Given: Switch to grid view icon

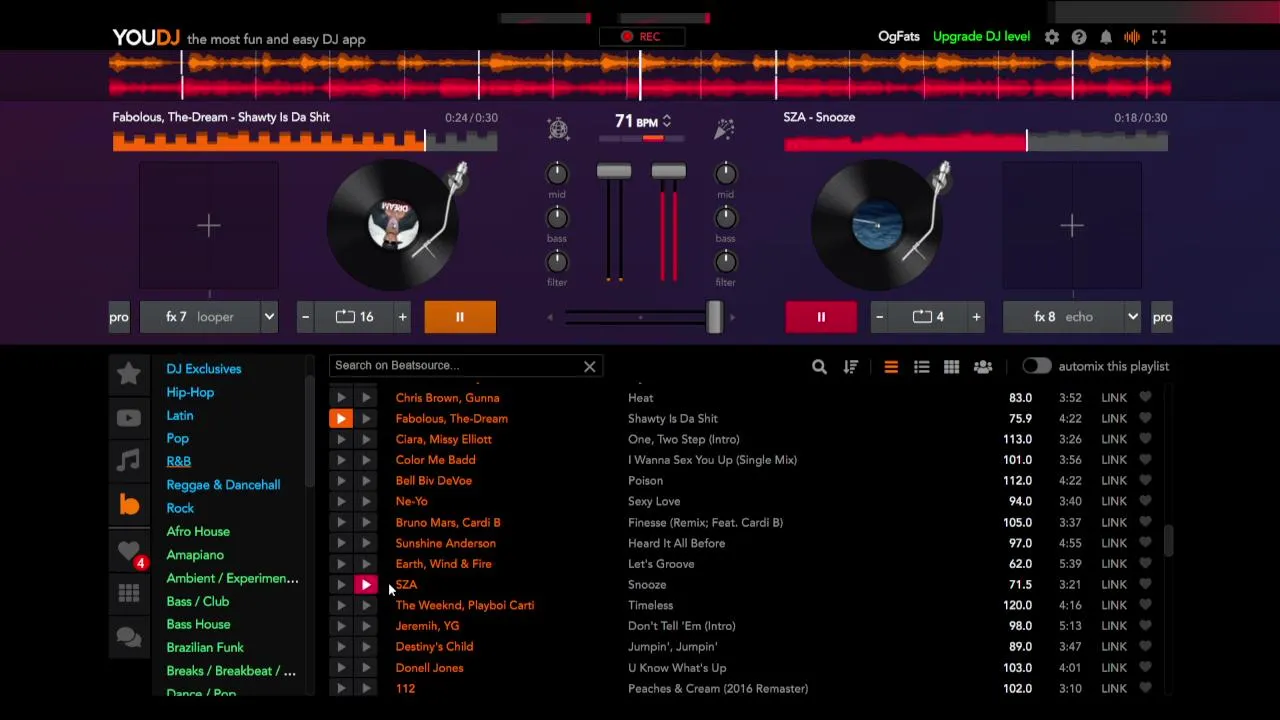Looking at the screenshot, I should pos(952,367).
